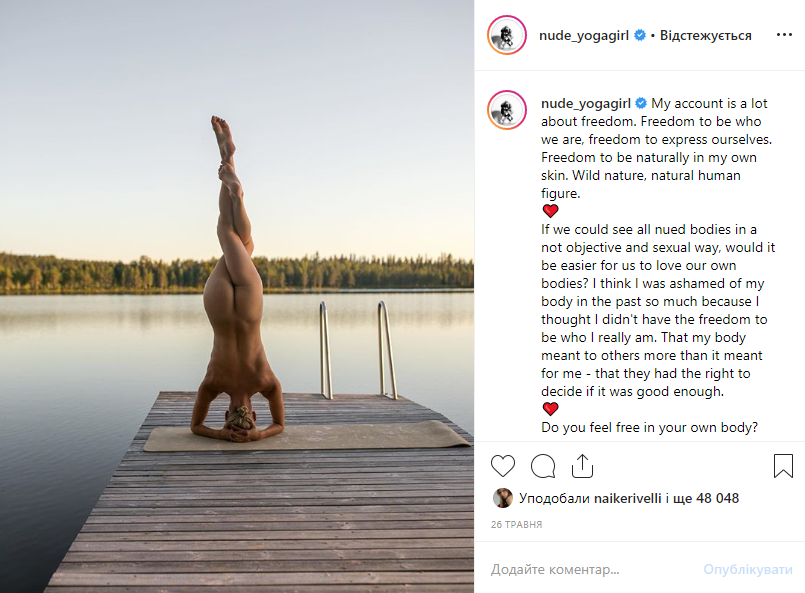
Task: Open comments with the speech bubble icon
Action: point(543,466)
